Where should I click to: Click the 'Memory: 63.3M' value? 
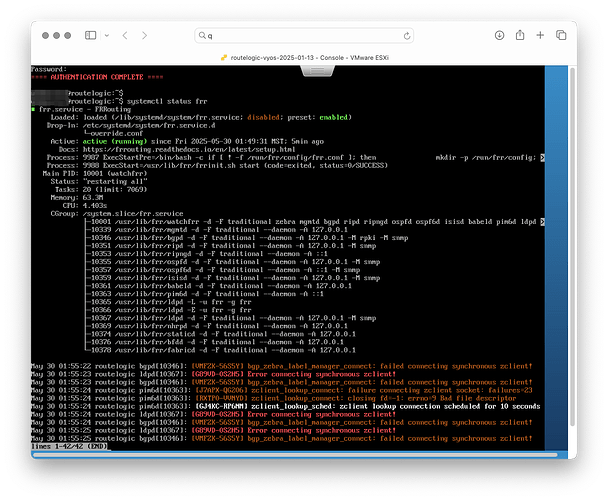click(93, 197)
